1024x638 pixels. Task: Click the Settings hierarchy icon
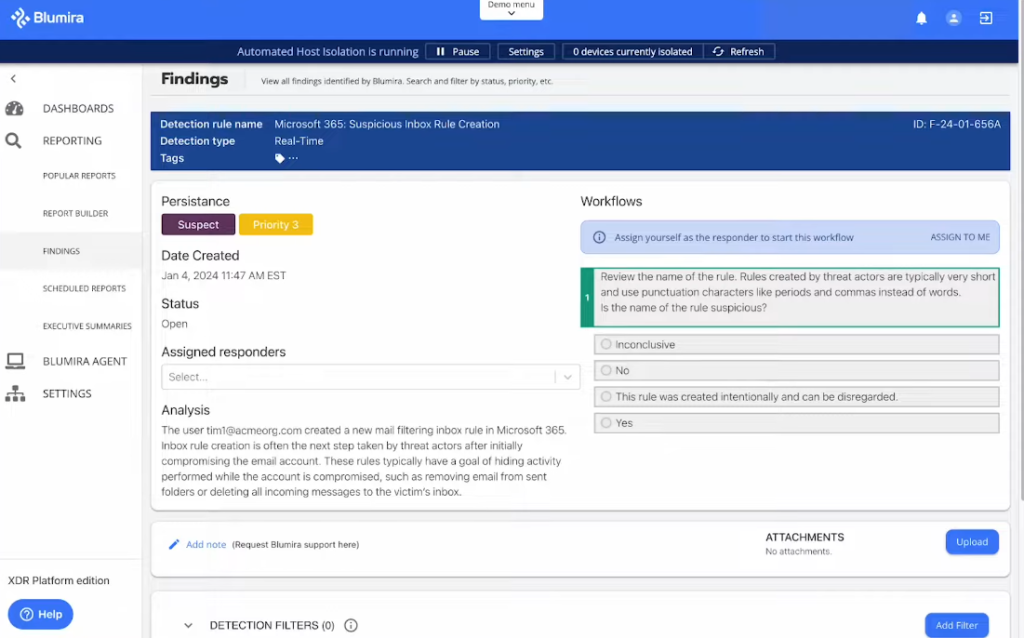(15, 393)
